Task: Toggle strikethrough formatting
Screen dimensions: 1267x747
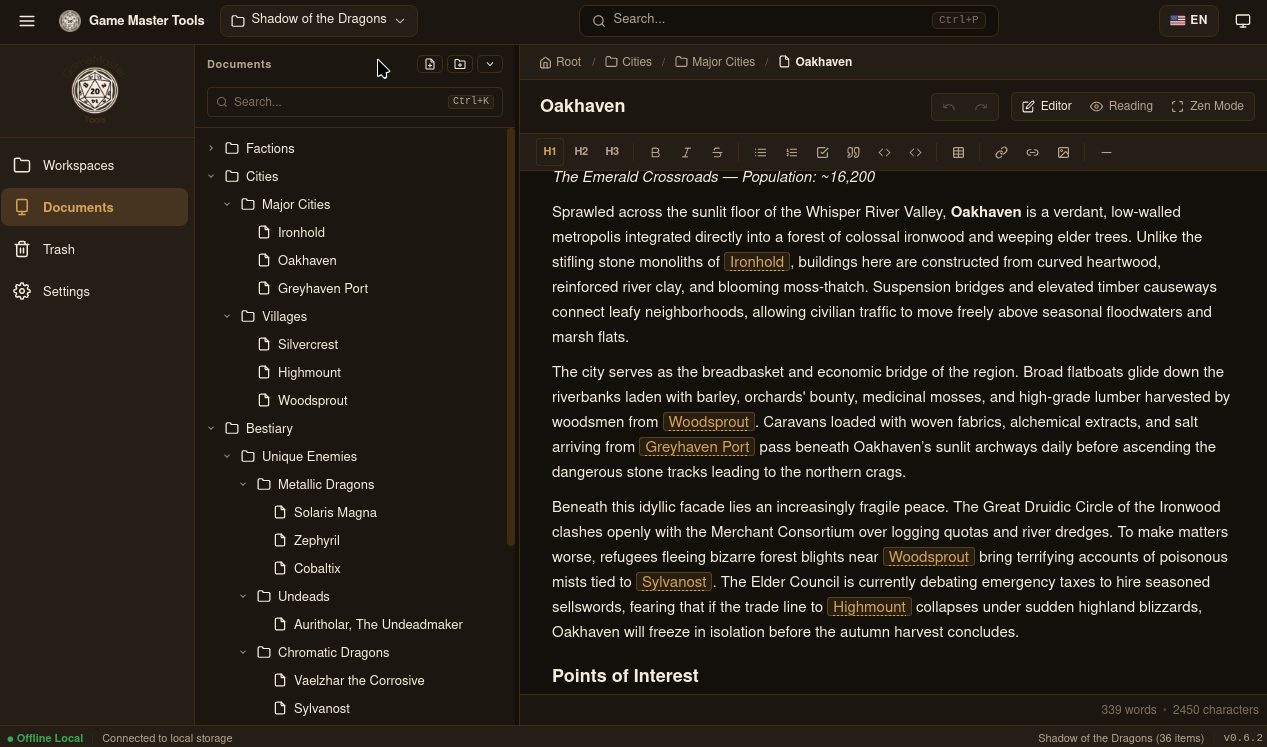Action: pyautogui.click(x=717, y=152)
